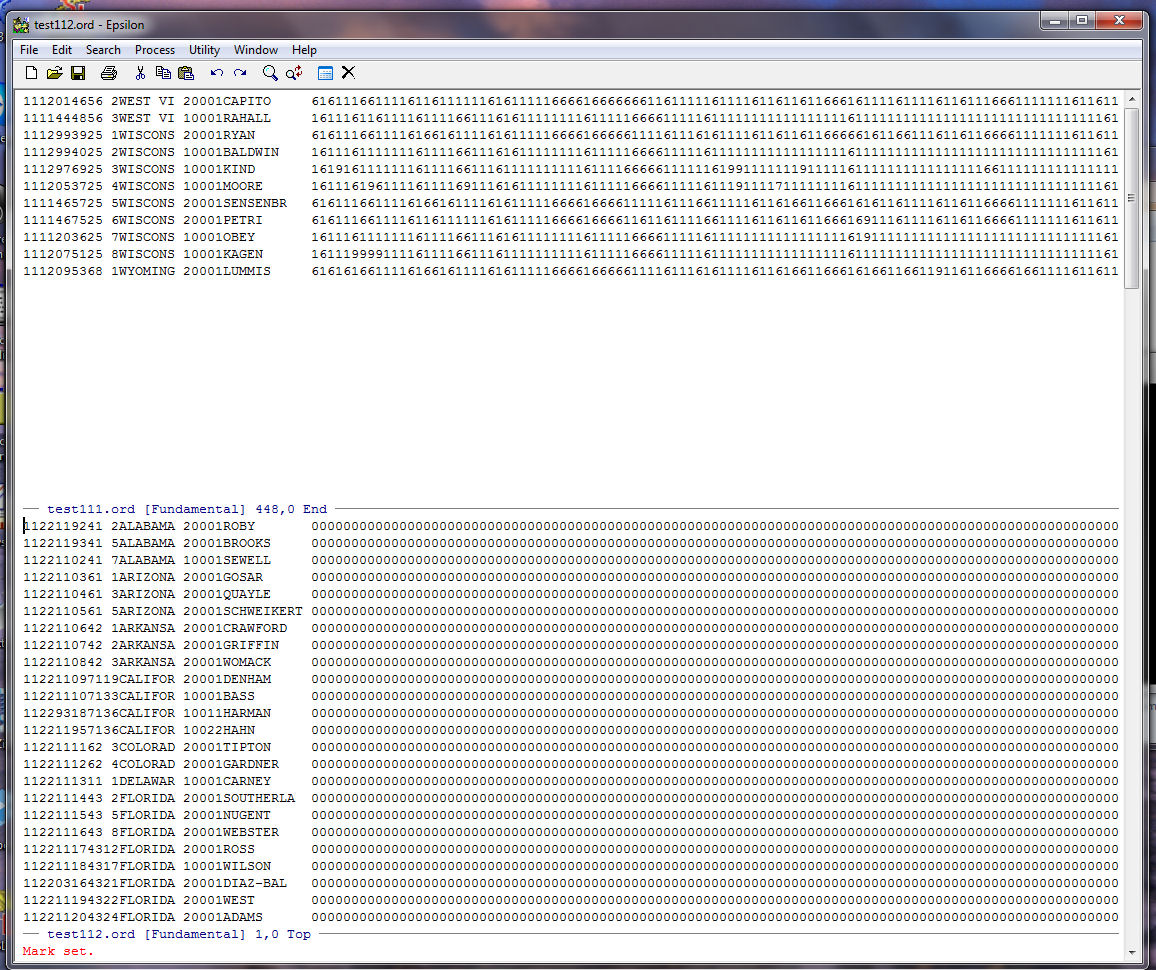
Task: Click the black X toolbar icon
Action: coord(348,72)
